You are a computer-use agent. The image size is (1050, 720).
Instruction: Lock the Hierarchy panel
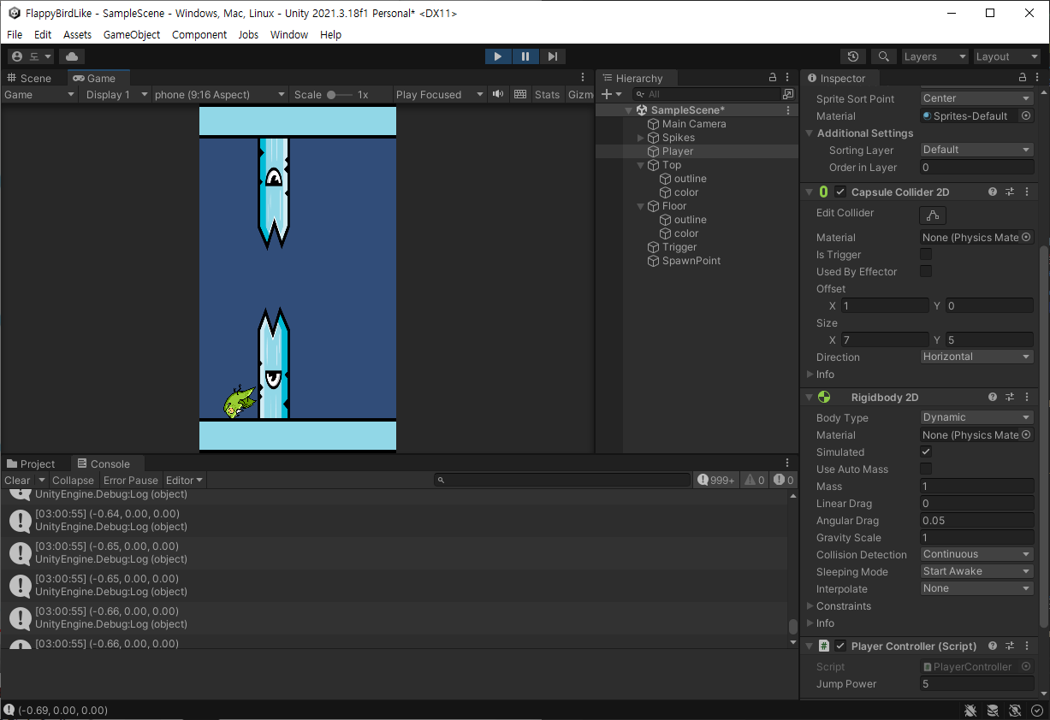pyautogui.click(x=772, y=78)
